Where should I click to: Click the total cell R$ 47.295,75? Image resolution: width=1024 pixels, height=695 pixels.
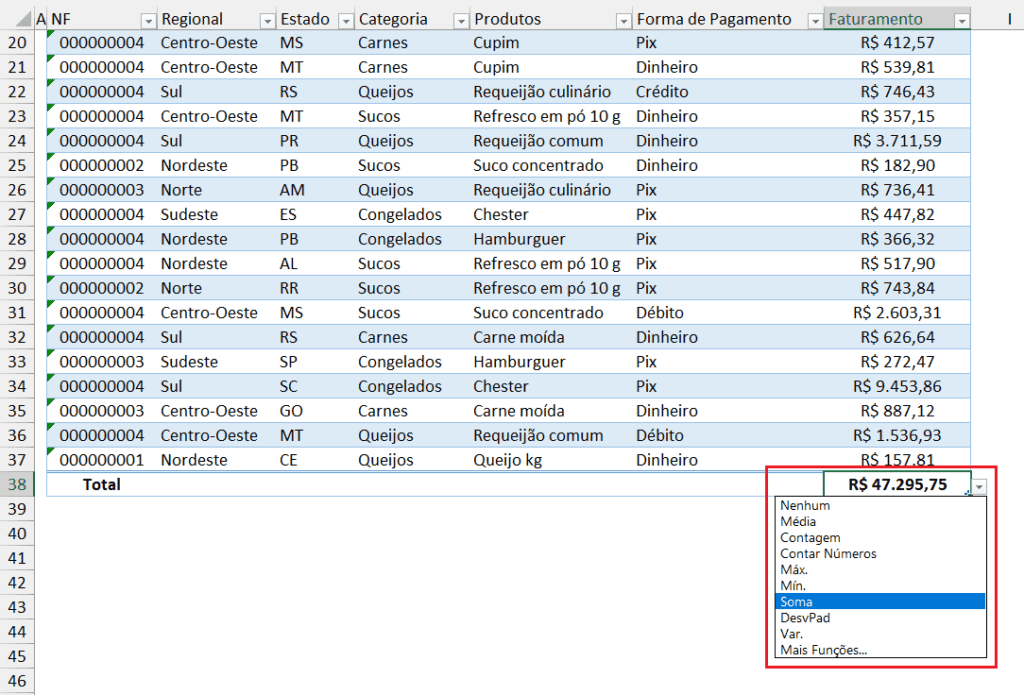[x=895, y=484]
